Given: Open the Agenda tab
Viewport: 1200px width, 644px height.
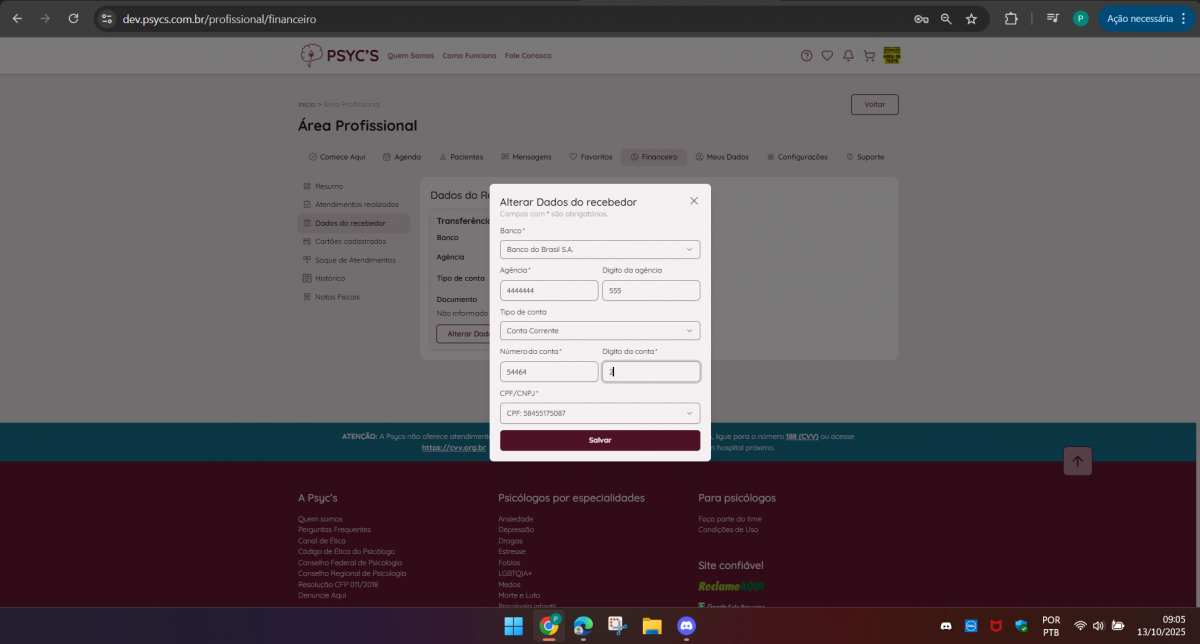Looking at the screenshot, I should pos(402,157).
